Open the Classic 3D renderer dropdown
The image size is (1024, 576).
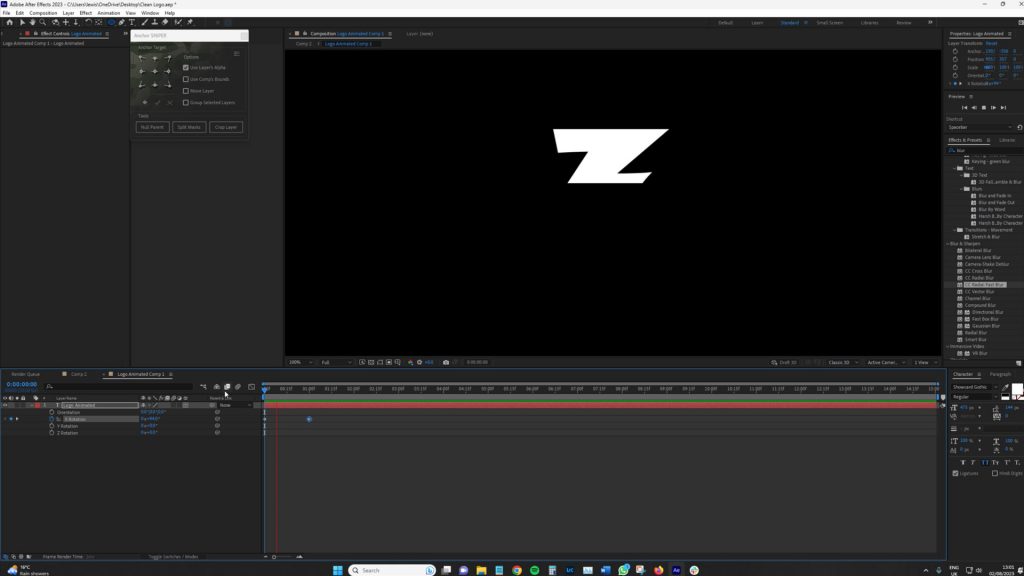842,362
